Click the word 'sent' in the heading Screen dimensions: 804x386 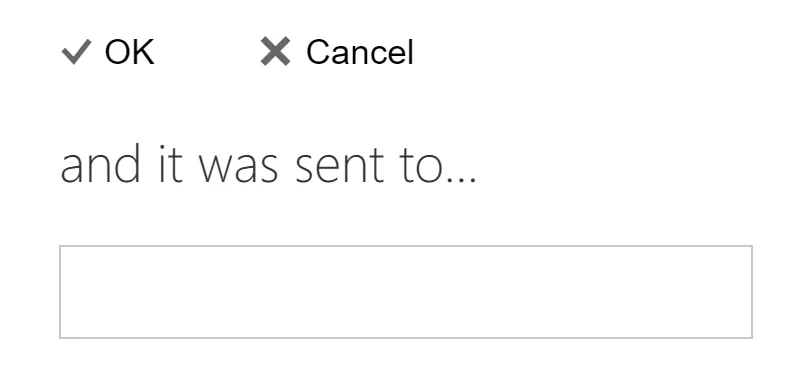[x=339, y=167]
